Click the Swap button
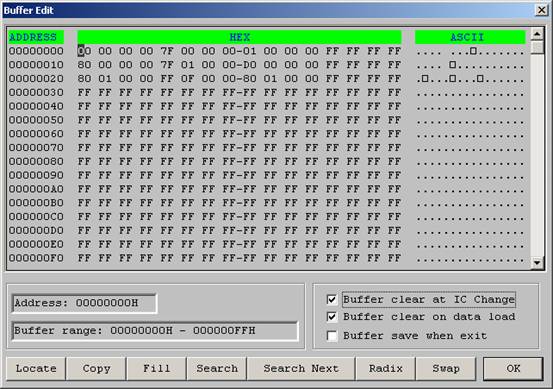 446,369
